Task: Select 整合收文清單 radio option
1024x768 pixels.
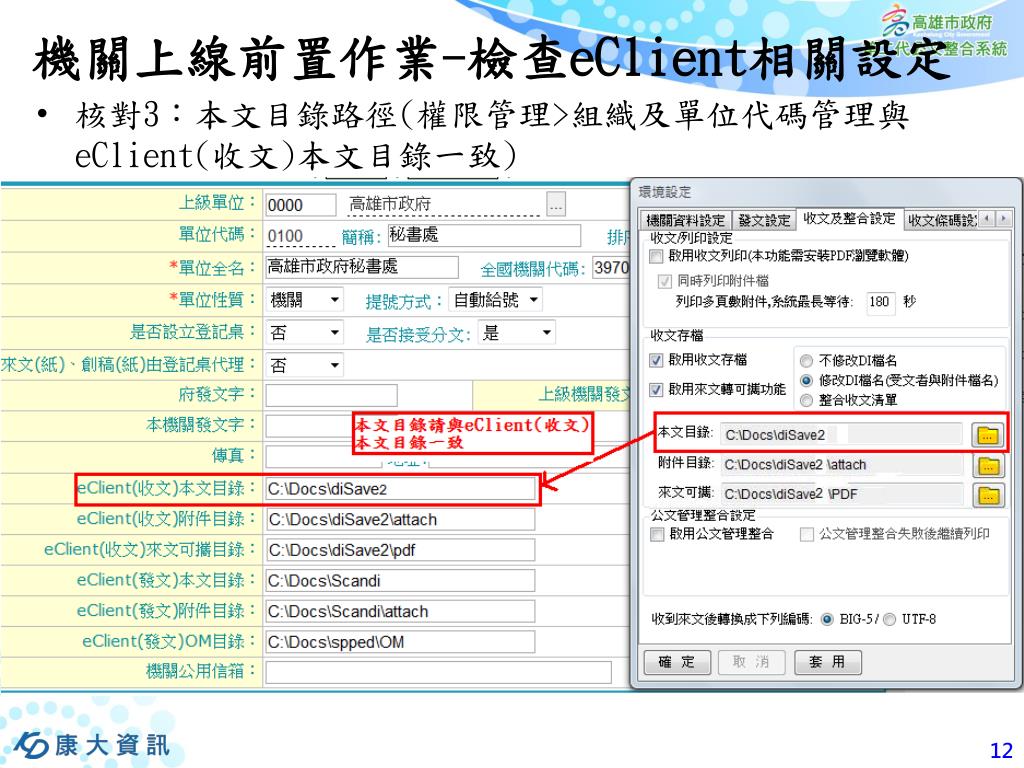Action: [x=807, y=400]
